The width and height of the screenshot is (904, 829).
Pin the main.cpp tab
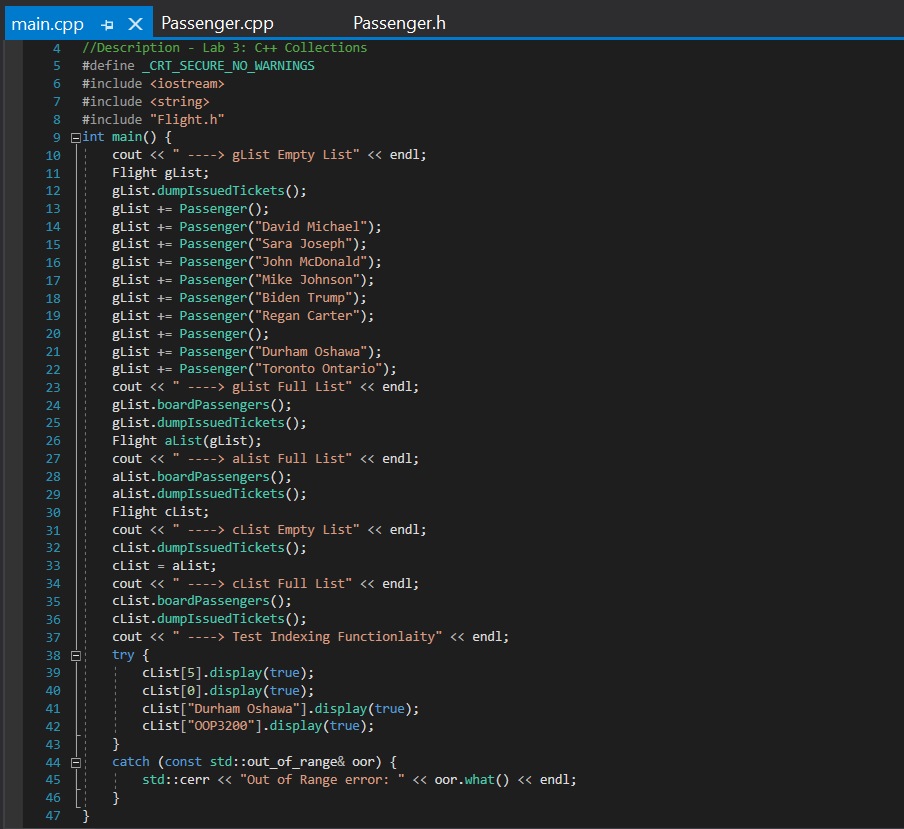coord(108,24)
